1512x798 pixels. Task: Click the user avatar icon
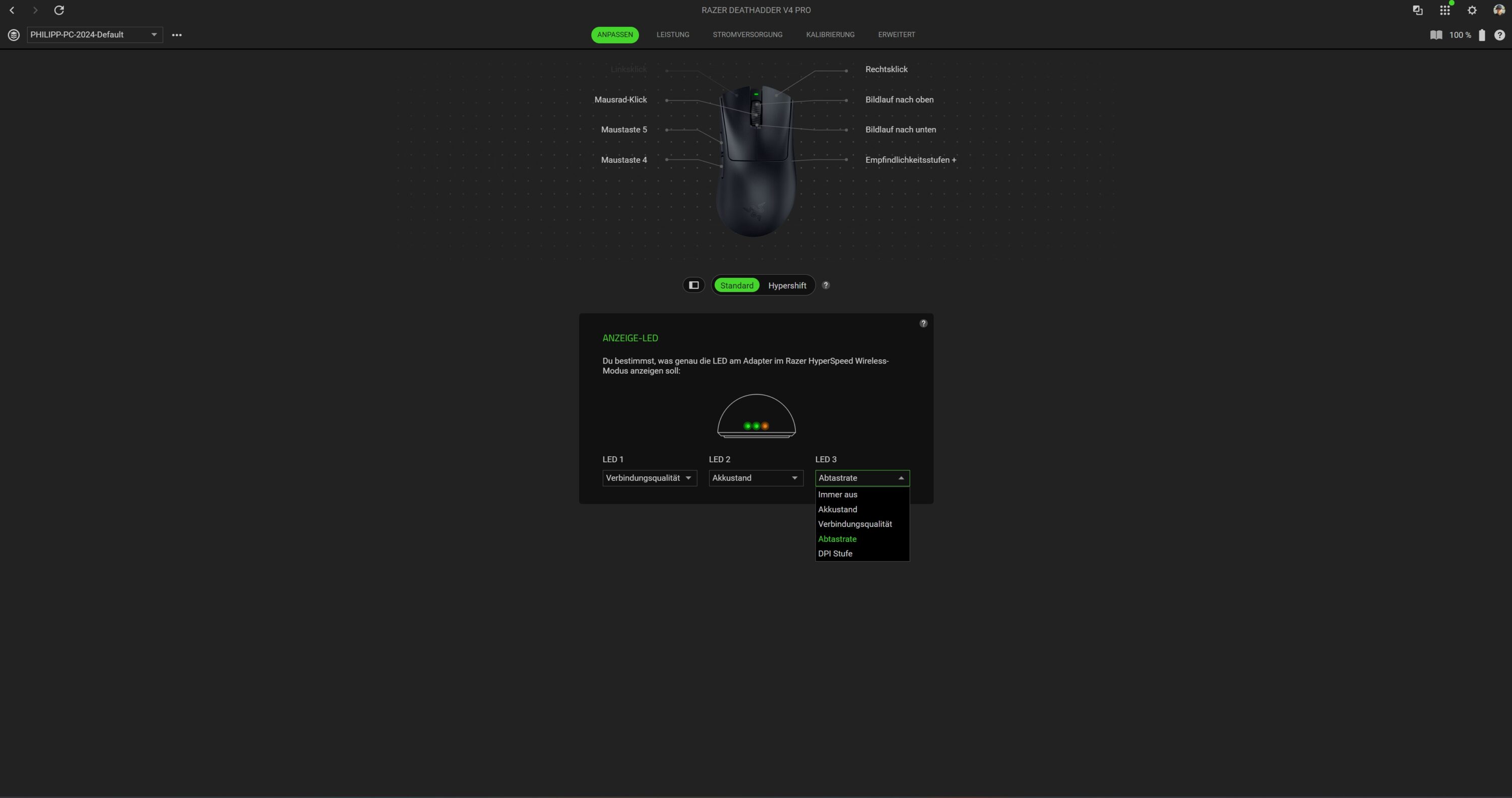pyautogui.click(x=1498, y=11)
